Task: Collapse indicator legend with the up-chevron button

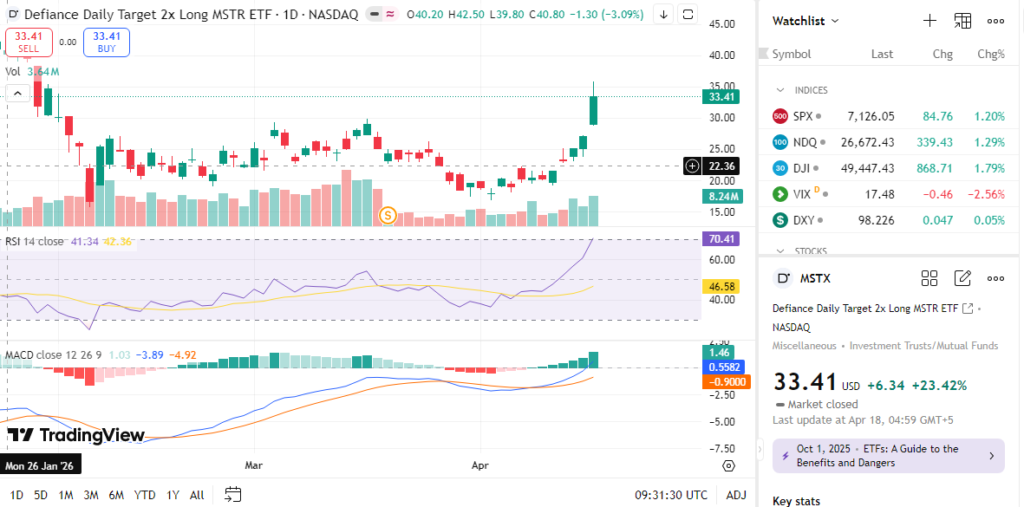Action: point(18,93)
